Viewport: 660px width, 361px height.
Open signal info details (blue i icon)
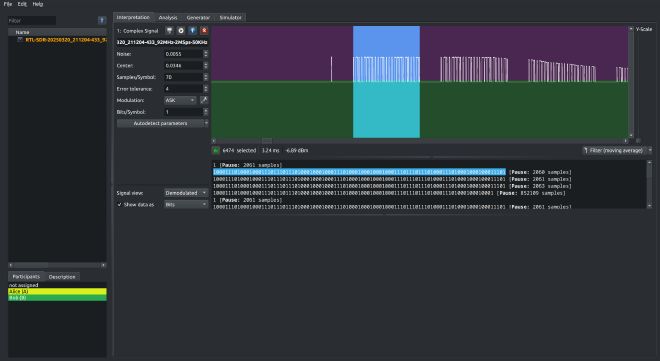tap(192, 31)
